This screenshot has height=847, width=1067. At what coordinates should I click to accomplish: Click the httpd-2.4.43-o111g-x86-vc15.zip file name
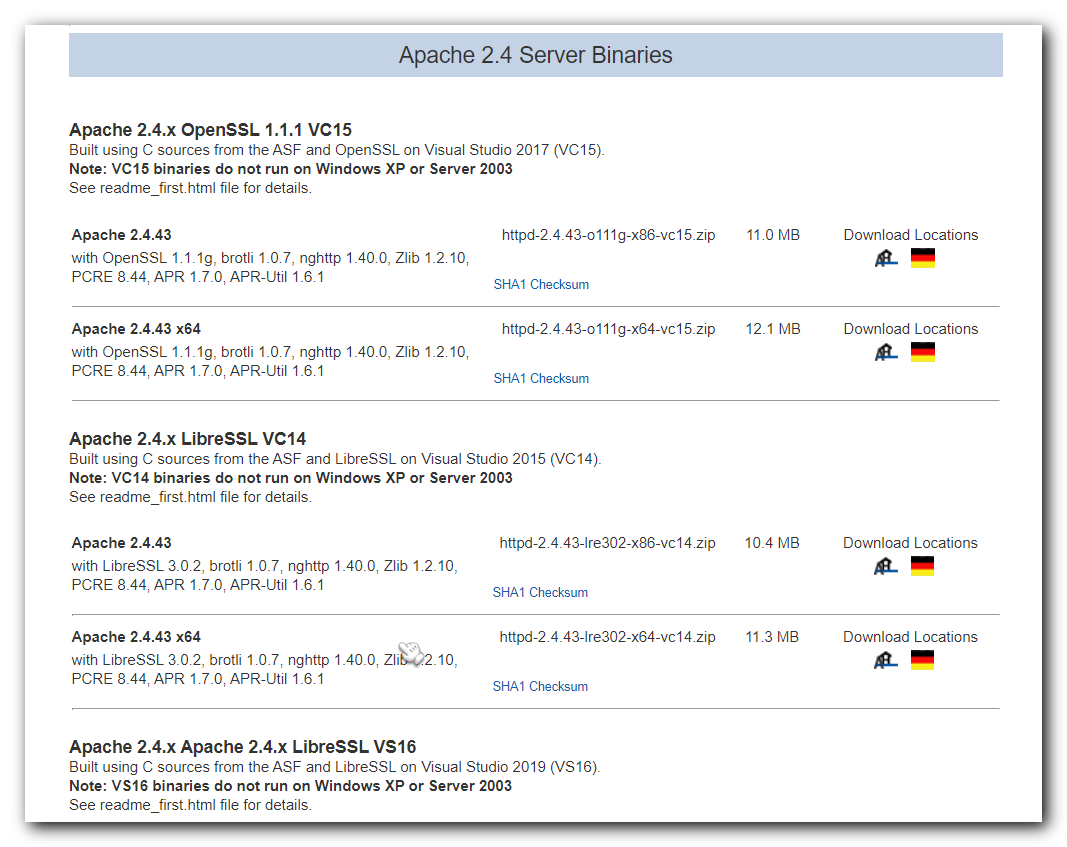pos(608,235)
